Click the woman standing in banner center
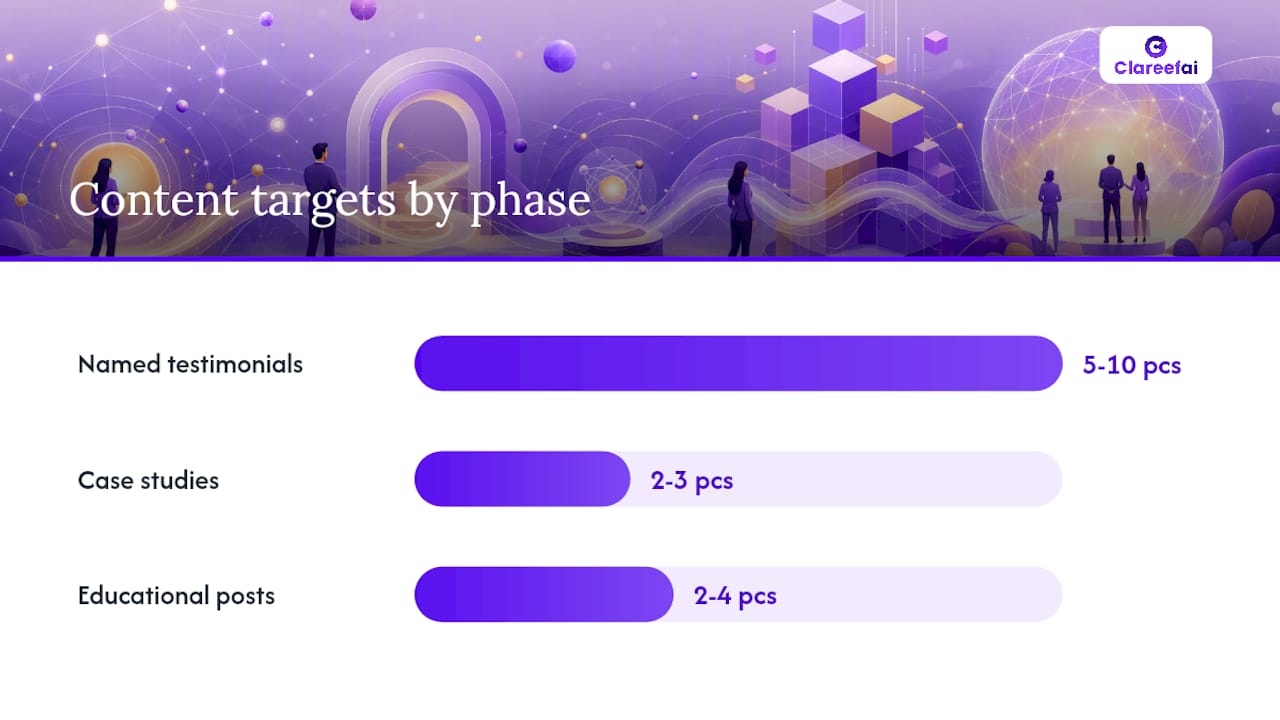The width and height of the screenshot is (1280, 720). [x=740, y=208]
